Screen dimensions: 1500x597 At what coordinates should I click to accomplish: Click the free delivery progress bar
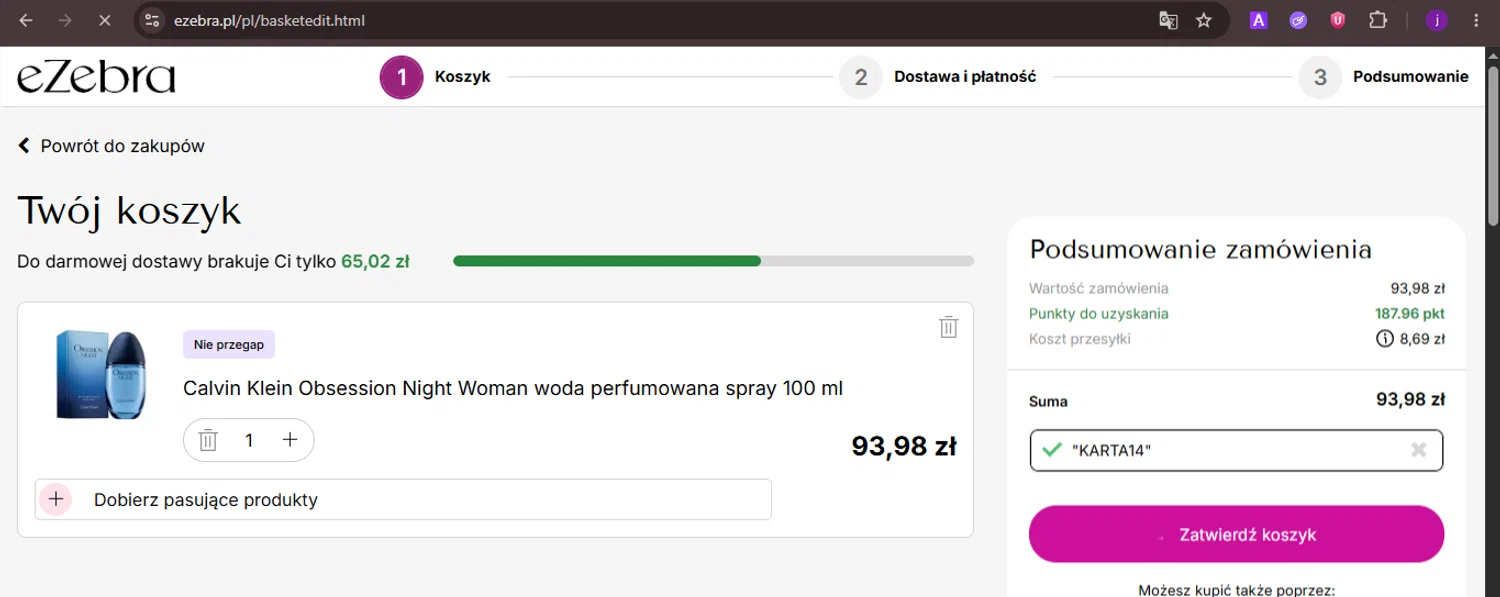pos(713,261)
